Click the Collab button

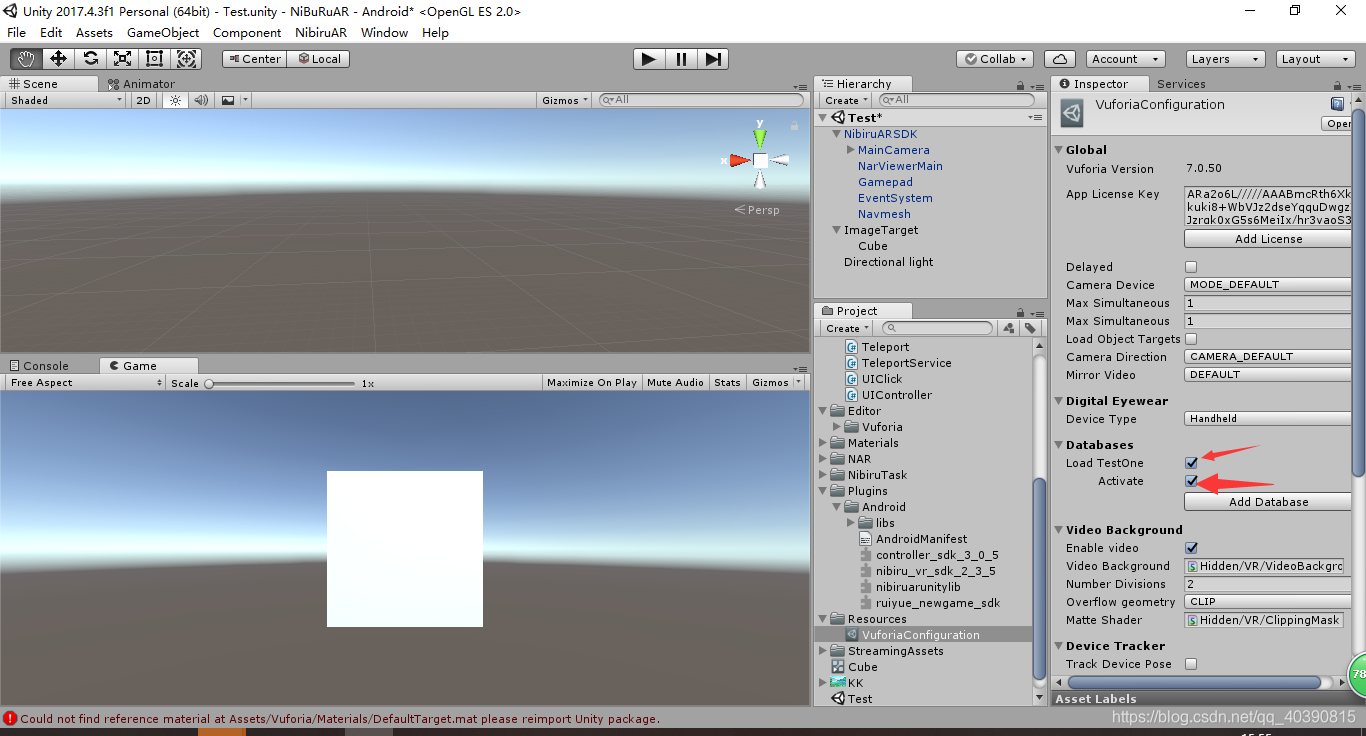tap(995, 59)
